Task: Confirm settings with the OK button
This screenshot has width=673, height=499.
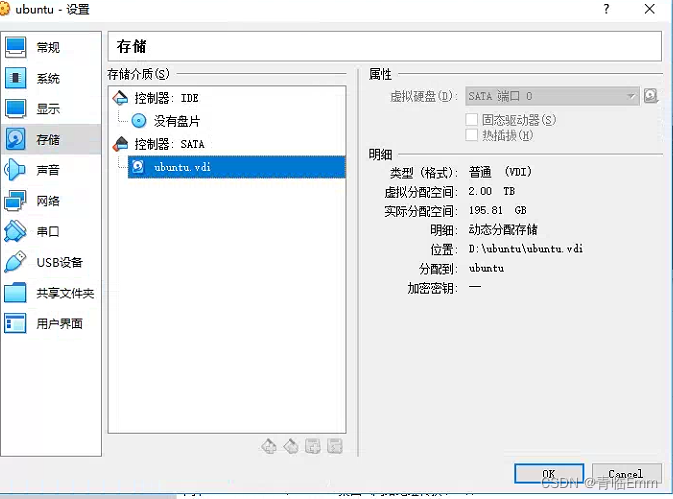Action: 549,474
